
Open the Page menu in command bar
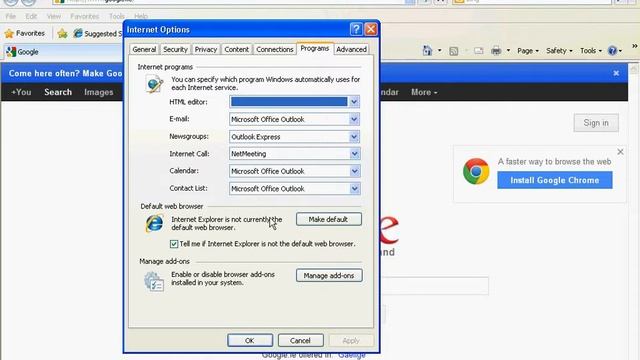click(528, 51)
